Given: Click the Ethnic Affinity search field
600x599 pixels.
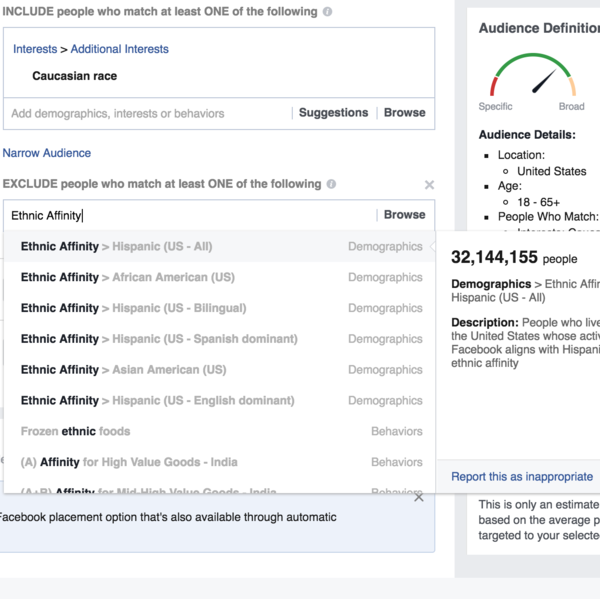Looking at the screenshot, I should [x=191, y=215].
